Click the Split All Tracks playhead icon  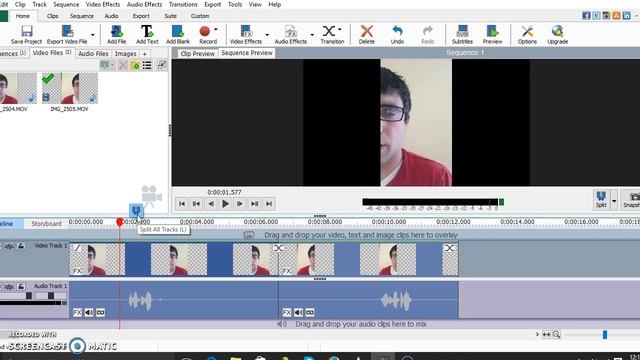[136, 211]
